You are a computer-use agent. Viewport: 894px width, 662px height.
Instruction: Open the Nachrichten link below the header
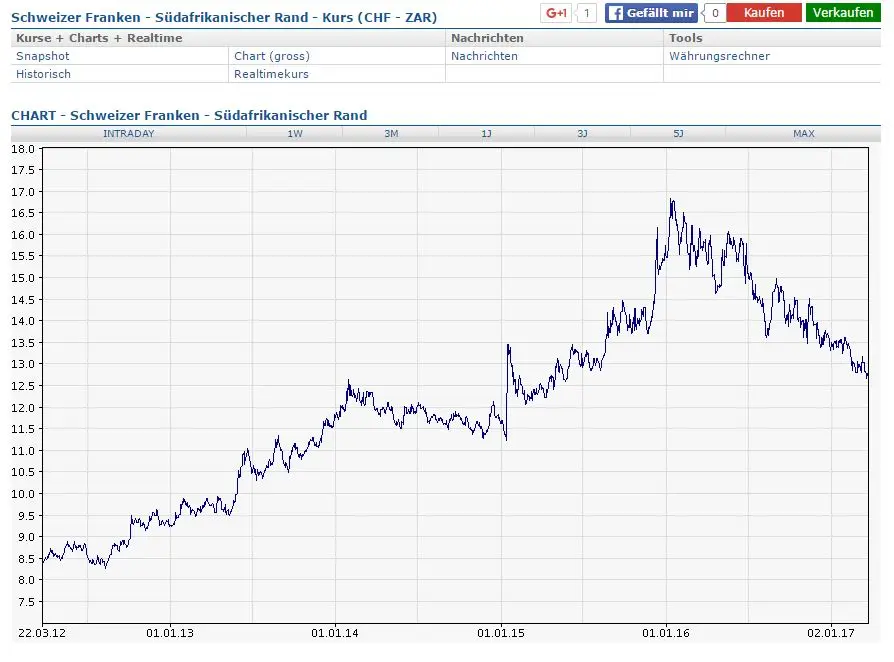click(x=484, y=56)
